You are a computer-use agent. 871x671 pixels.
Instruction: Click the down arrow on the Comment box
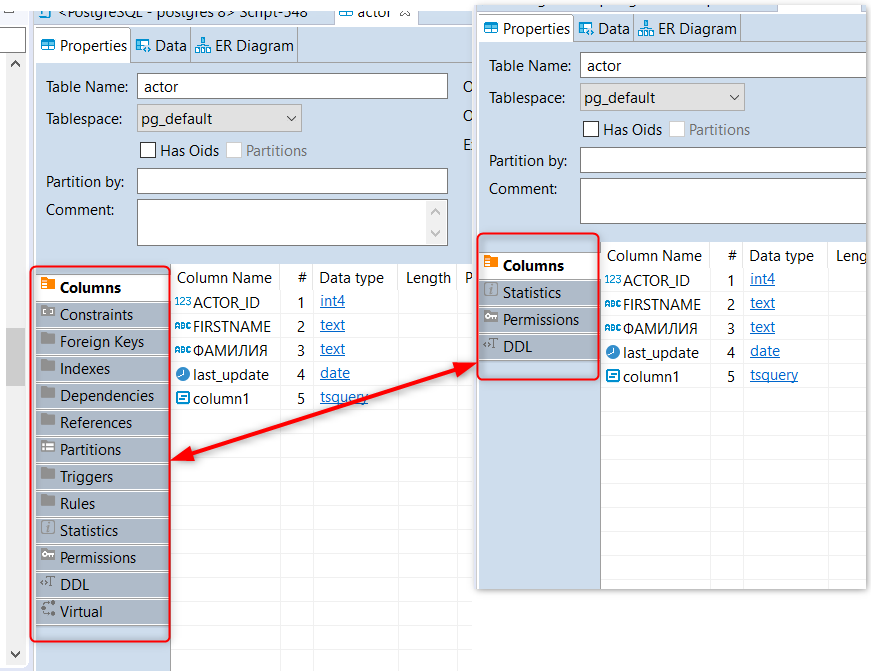(435, 231)
